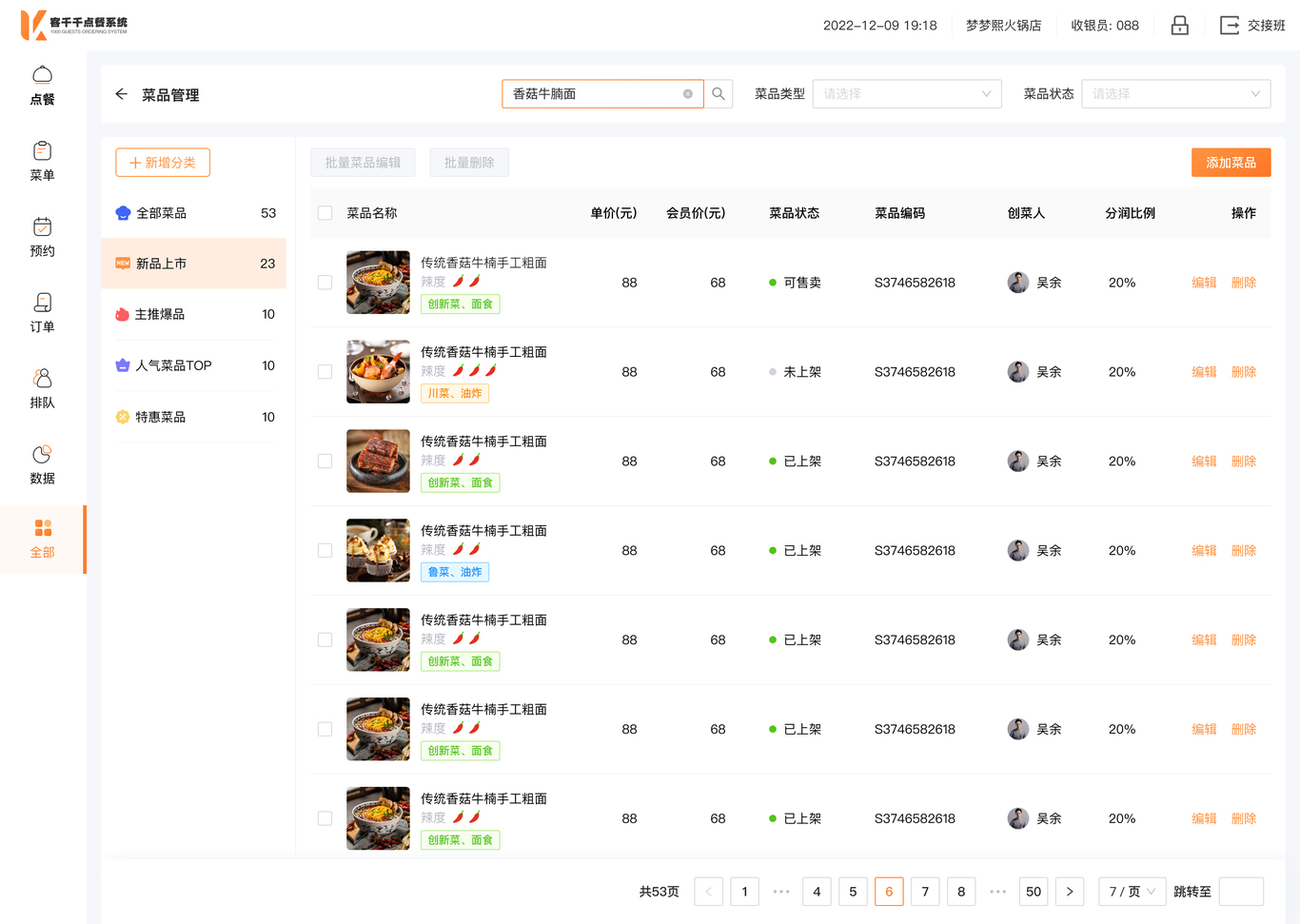
Task: Open the 预约 reservation section icon
Action: click(x=42, y=226)
